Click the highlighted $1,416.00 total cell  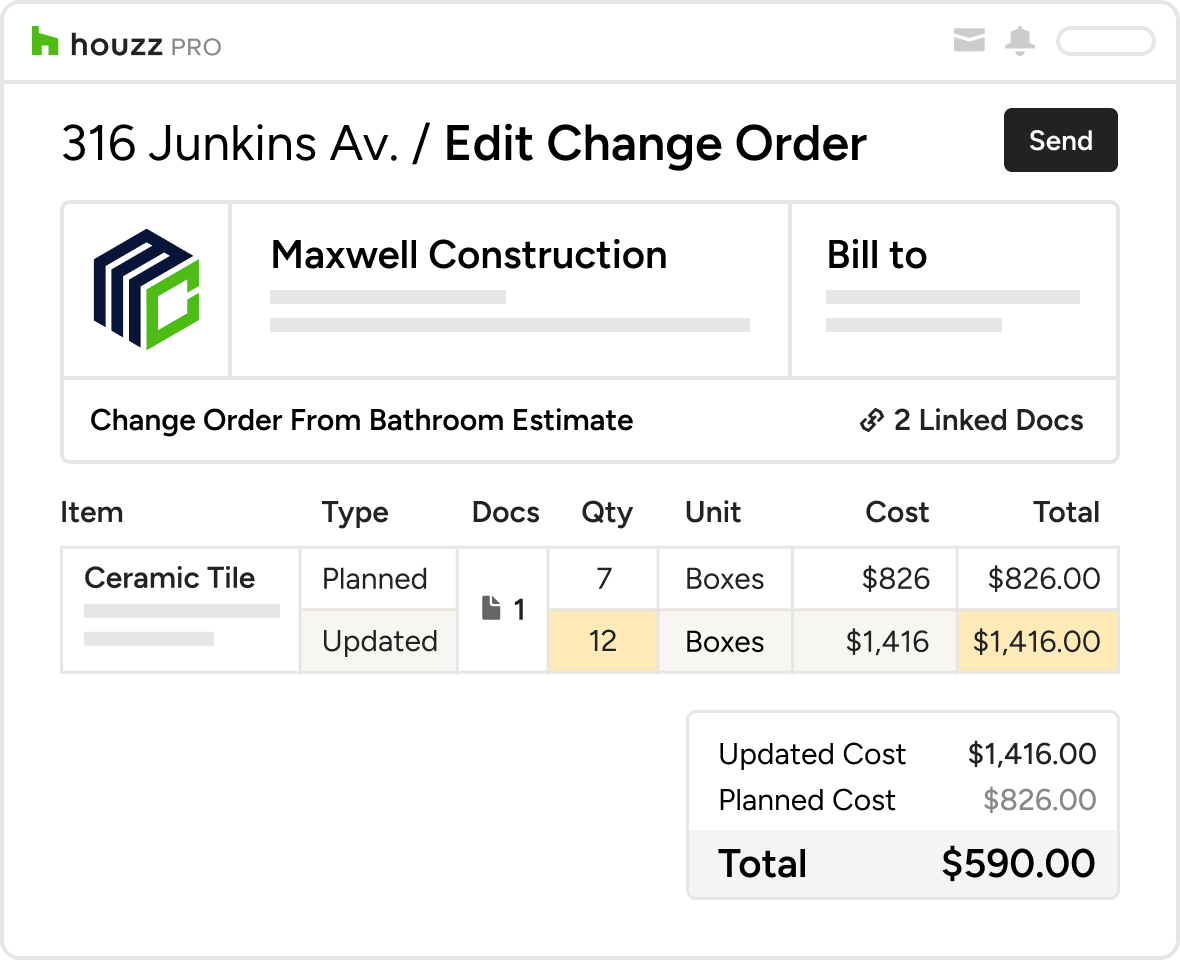click(1037, 641)
